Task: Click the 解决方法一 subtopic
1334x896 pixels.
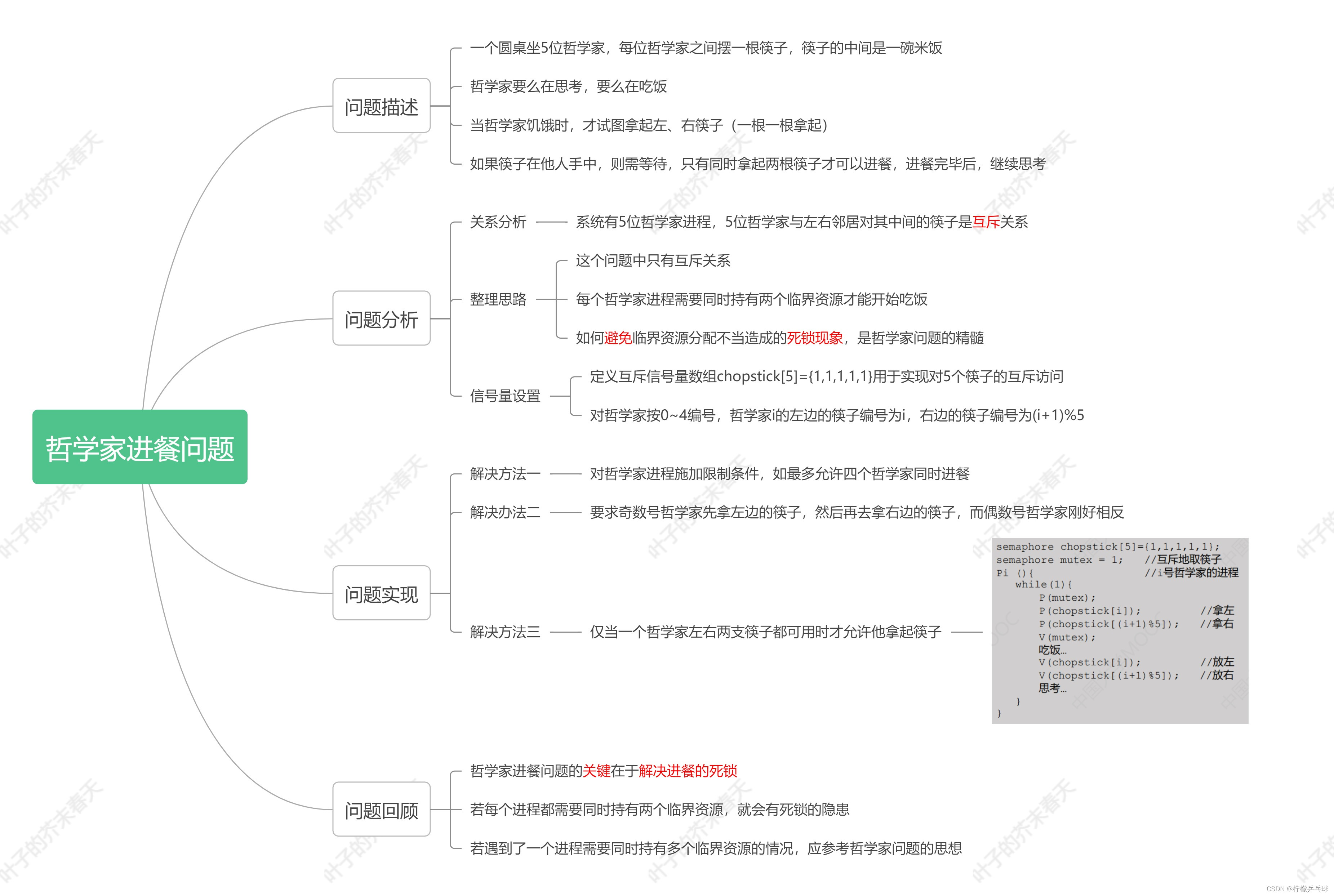Action: coord(505,474)
